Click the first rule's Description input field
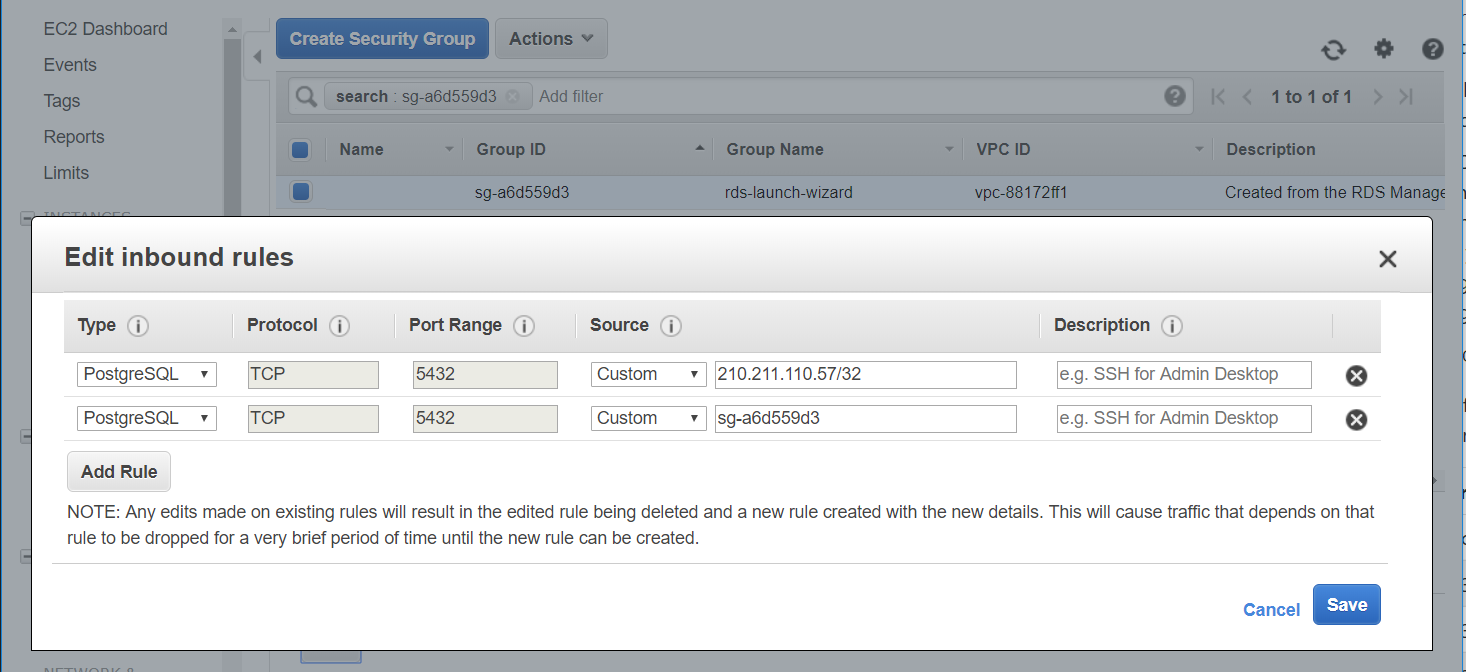1466x672 pixels. (x=1183, y=374)
